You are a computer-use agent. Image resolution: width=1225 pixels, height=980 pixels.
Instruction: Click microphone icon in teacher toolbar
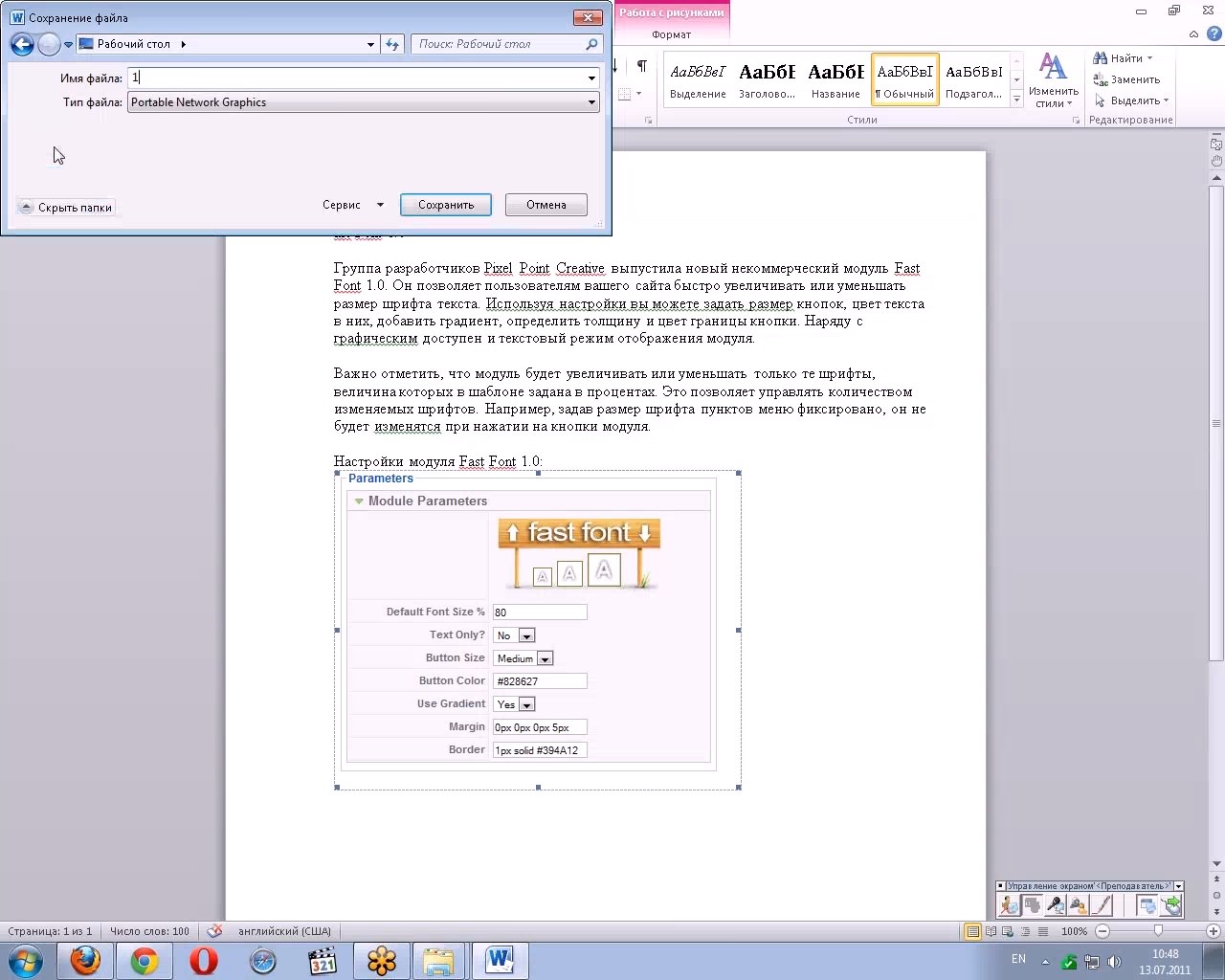tap(1056, 904)
